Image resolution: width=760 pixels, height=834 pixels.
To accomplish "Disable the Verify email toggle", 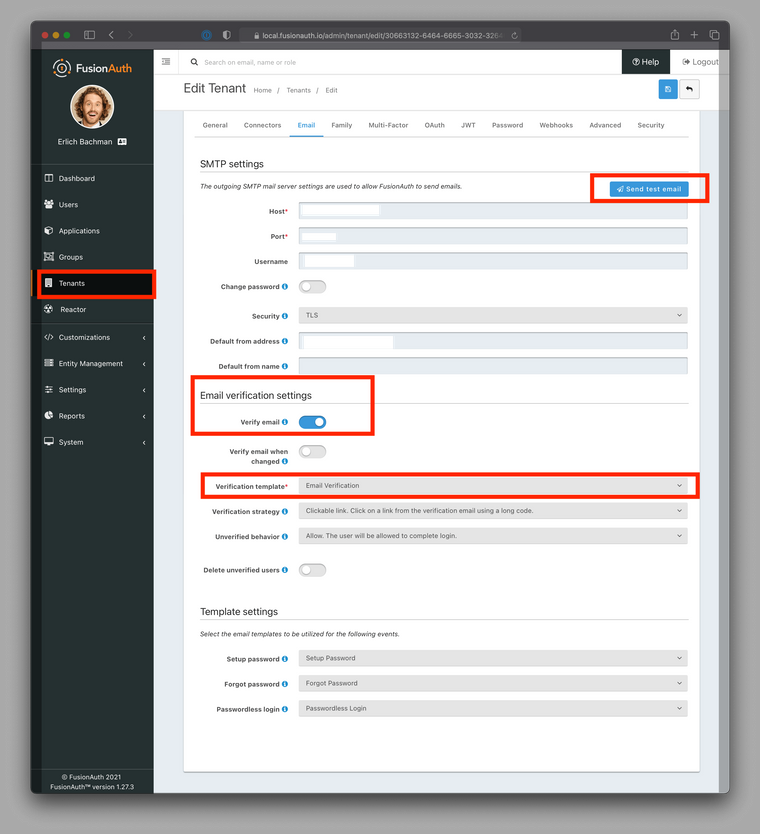I will point(312,422).
